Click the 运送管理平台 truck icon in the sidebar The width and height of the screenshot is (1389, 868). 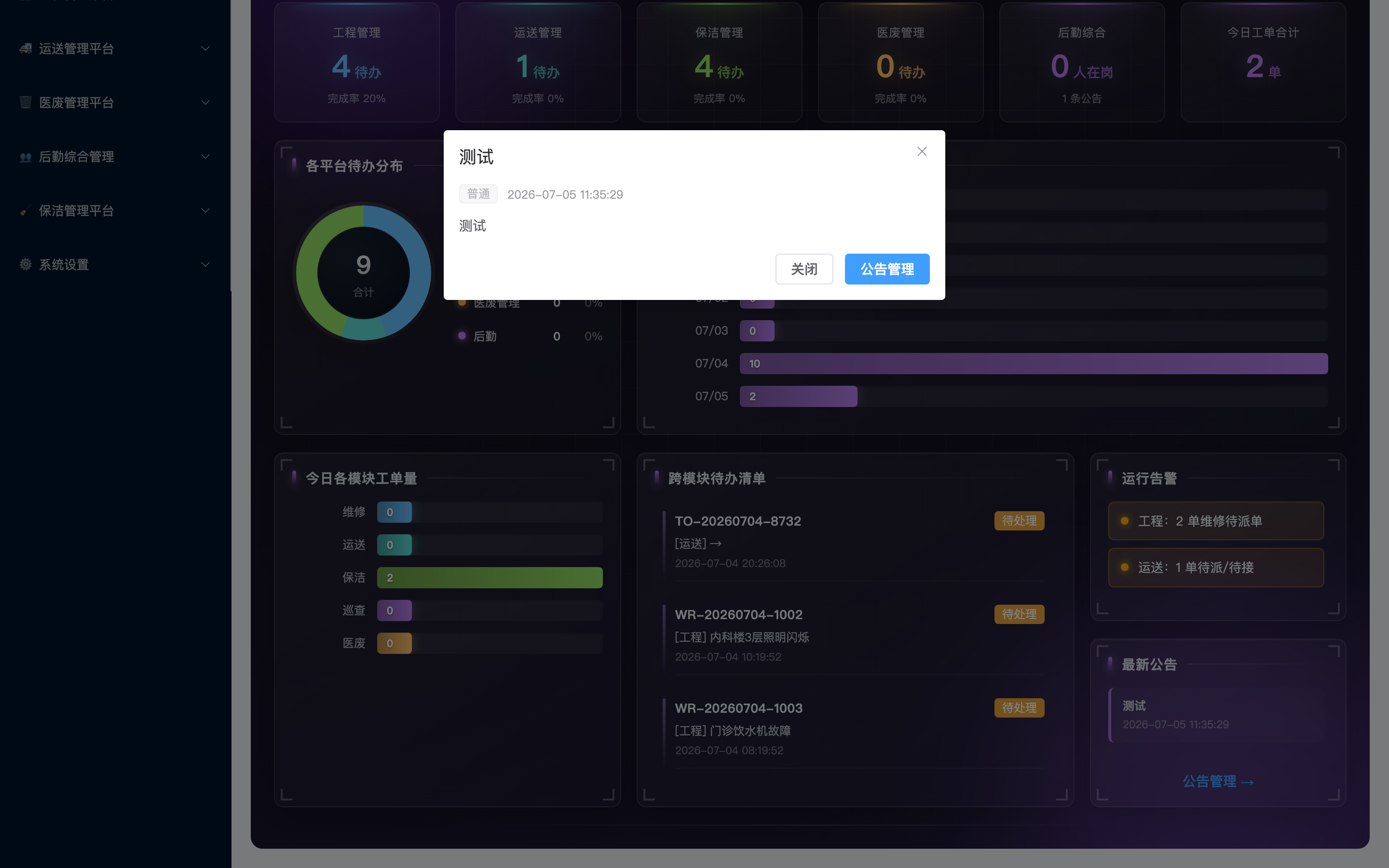[25, 48]
